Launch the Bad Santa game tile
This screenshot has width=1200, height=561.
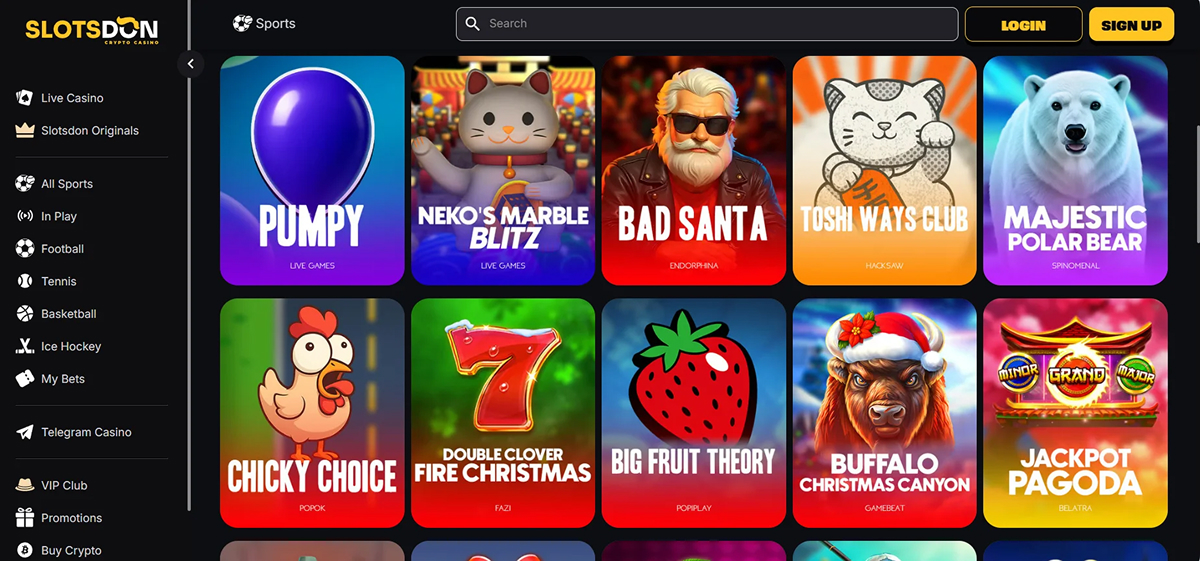point(694,170)
